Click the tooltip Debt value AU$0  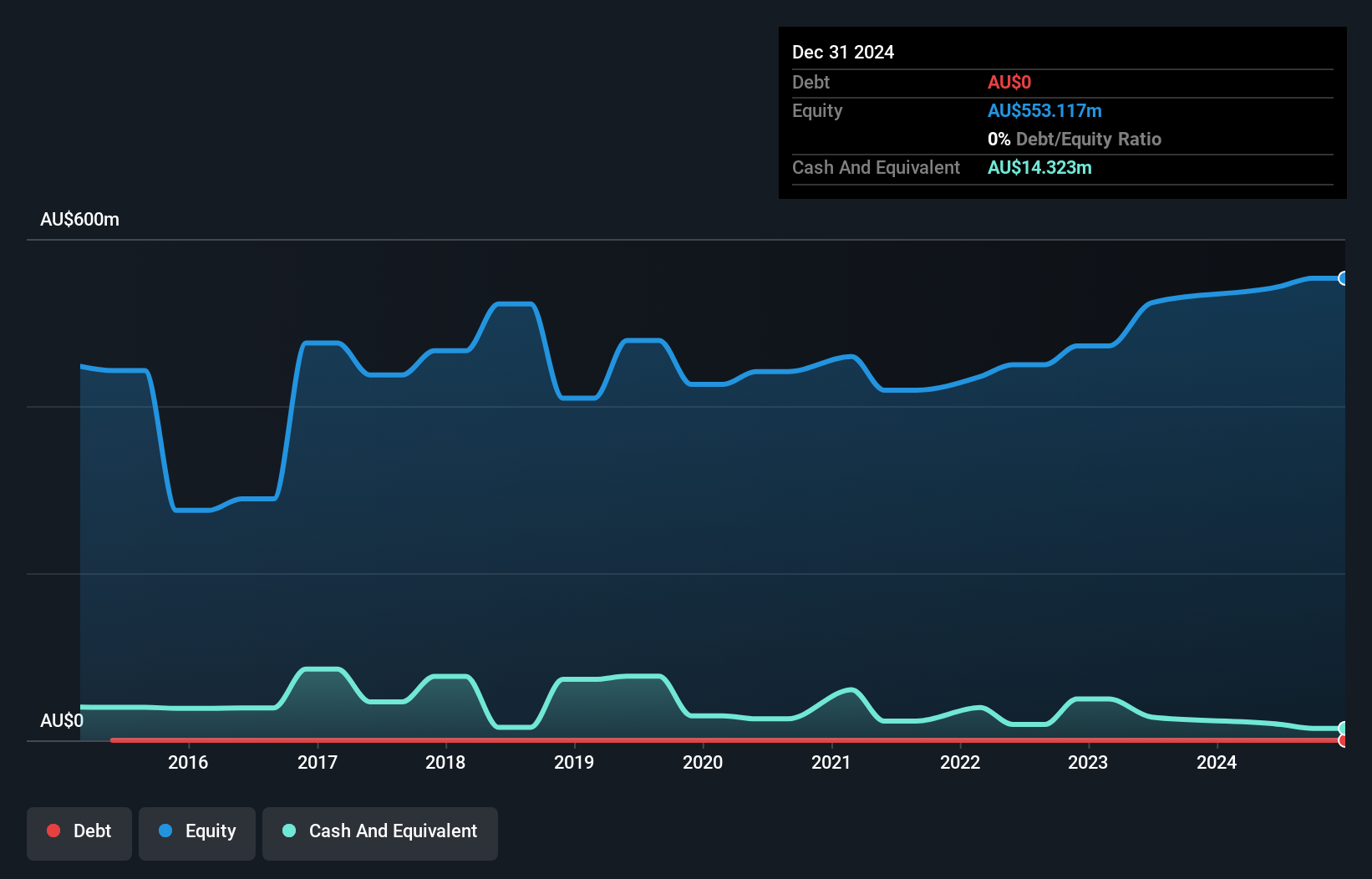(x=1009, y=82)
